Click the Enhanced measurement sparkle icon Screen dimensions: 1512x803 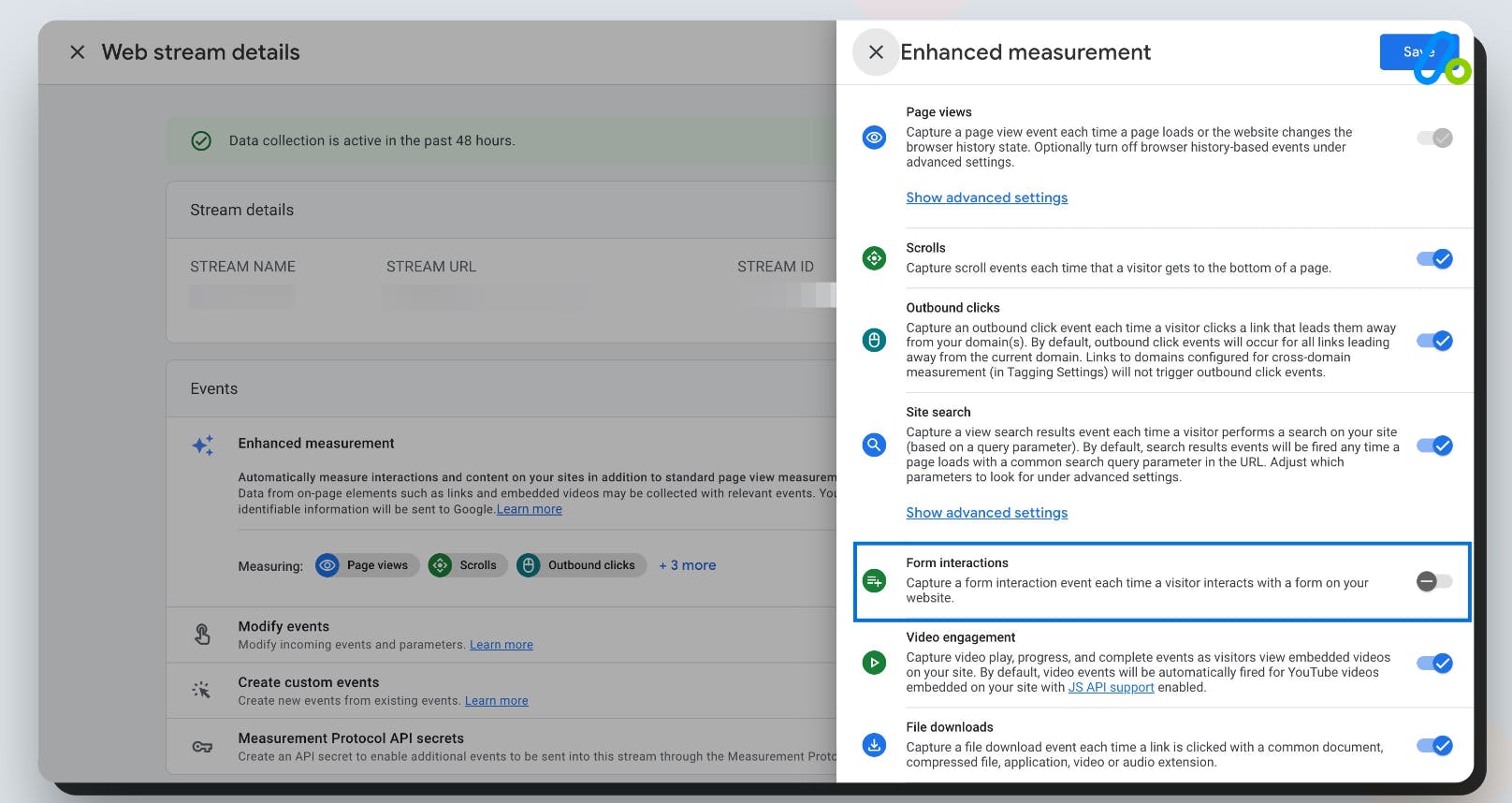[x=203, y=445]
